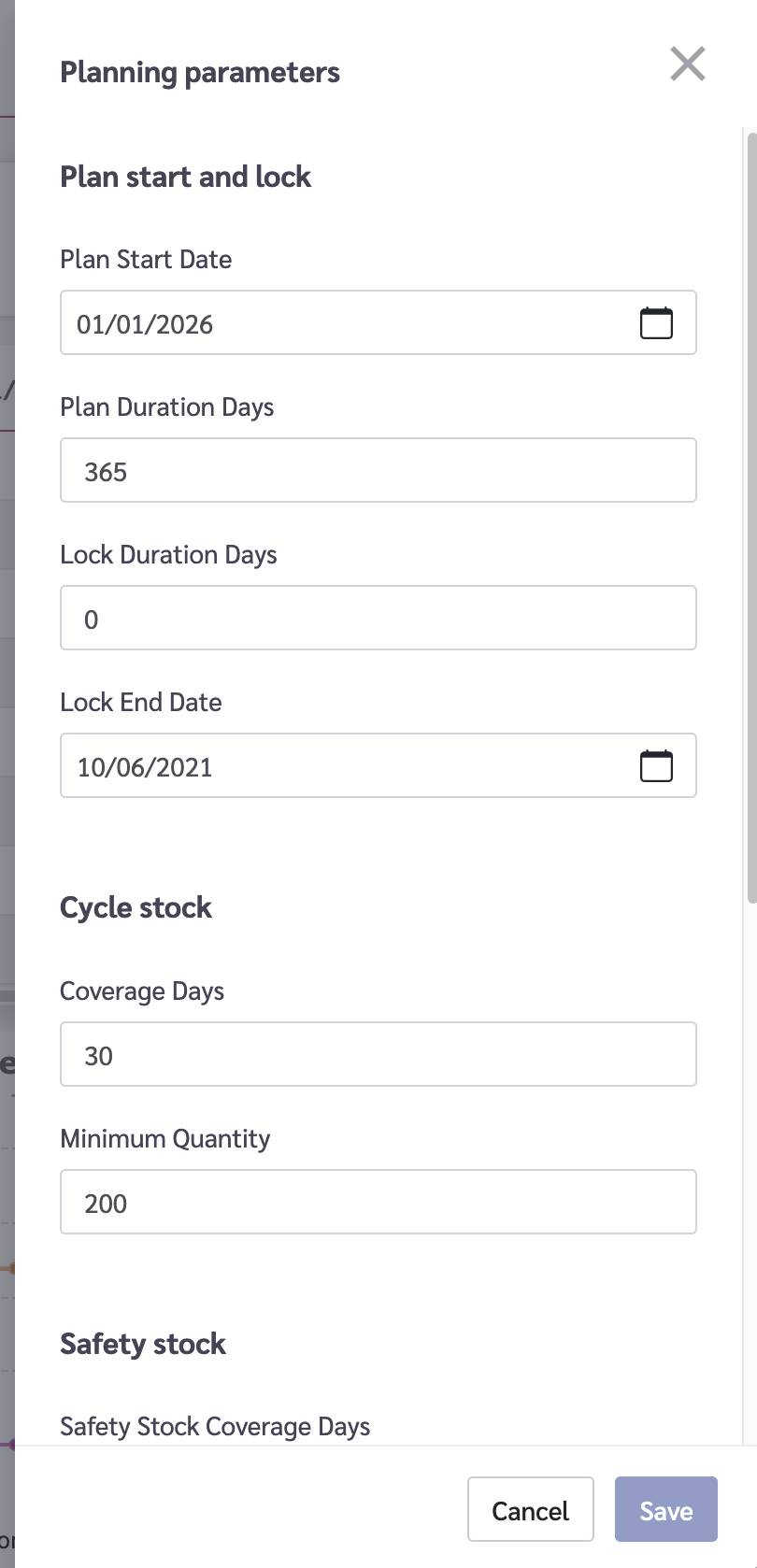Viewport: 757px width, 1568px height.
Task: Select the month in Lock End Date
Action: pos(90,767)
